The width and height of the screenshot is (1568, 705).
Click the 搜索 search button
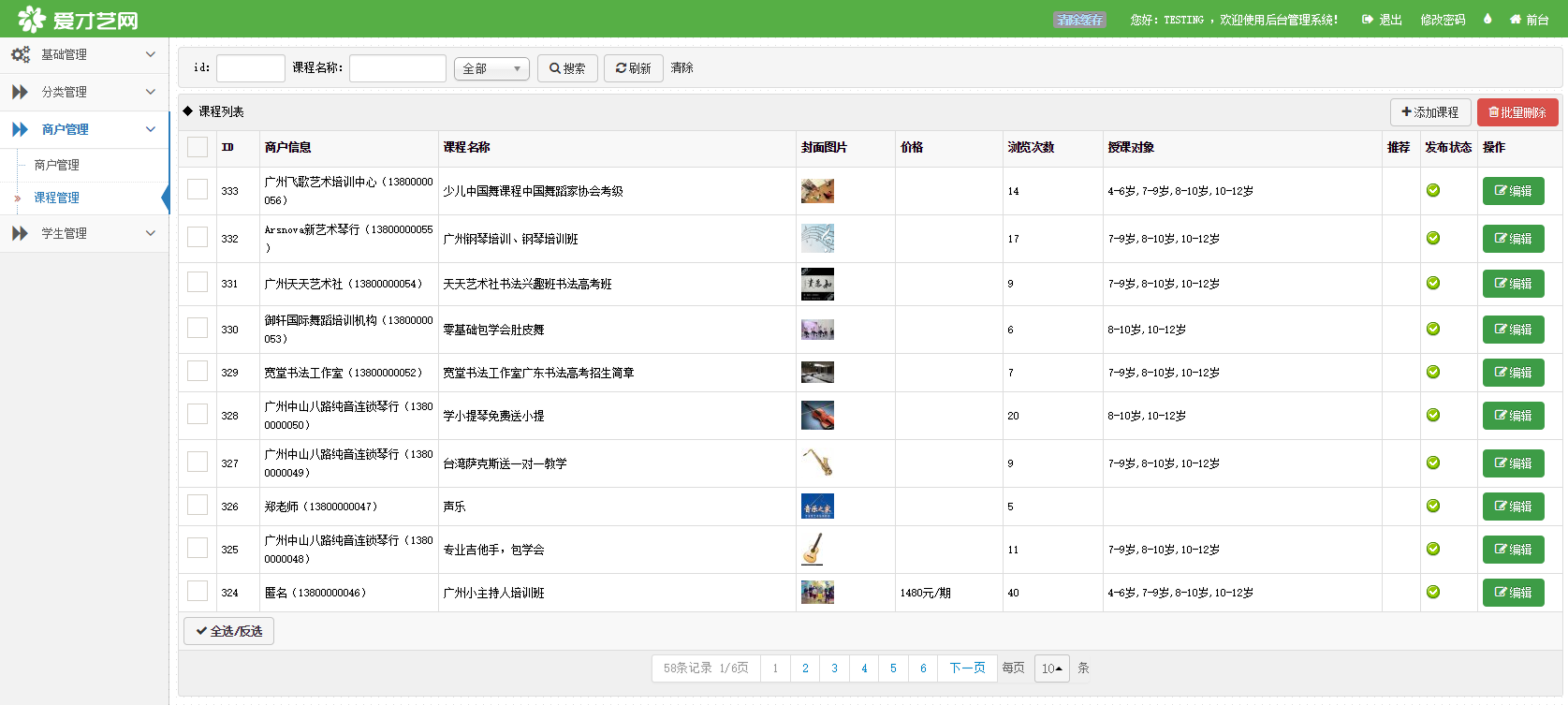pos(567,68)
